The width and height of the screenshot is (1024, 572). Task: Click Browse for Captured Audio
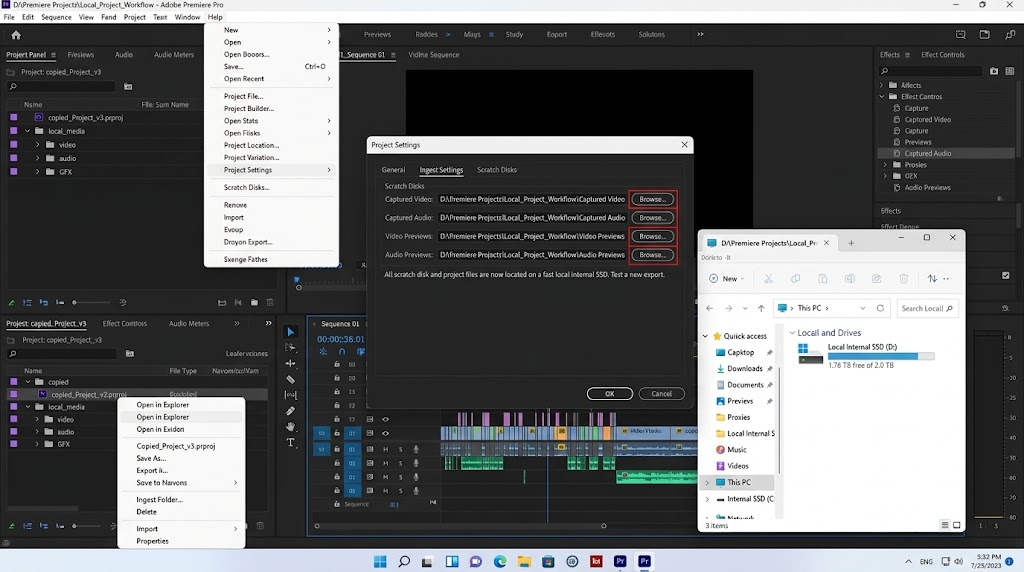click(x=652, y=218)
